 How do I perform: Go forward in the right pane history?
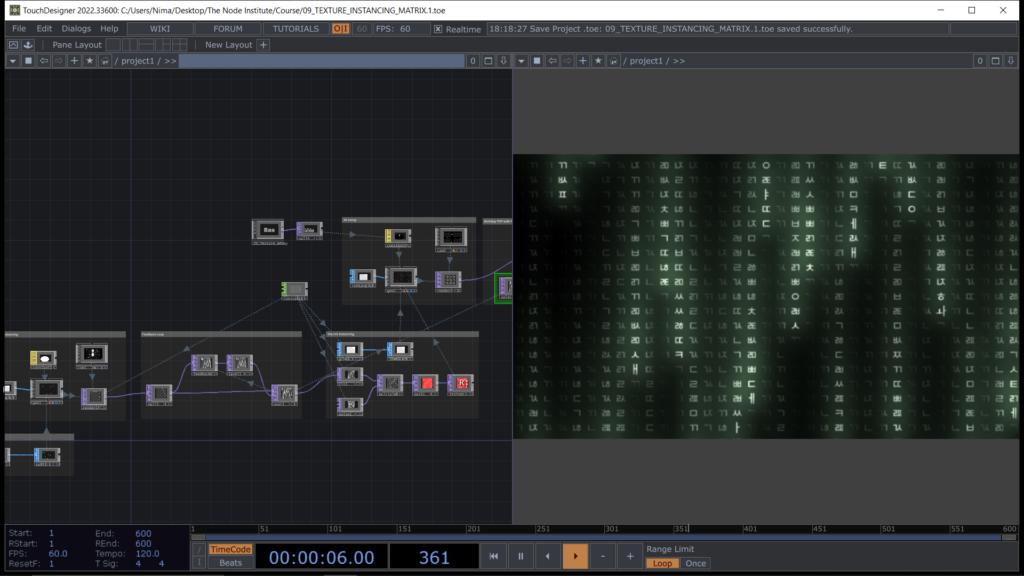coord(568,61)
